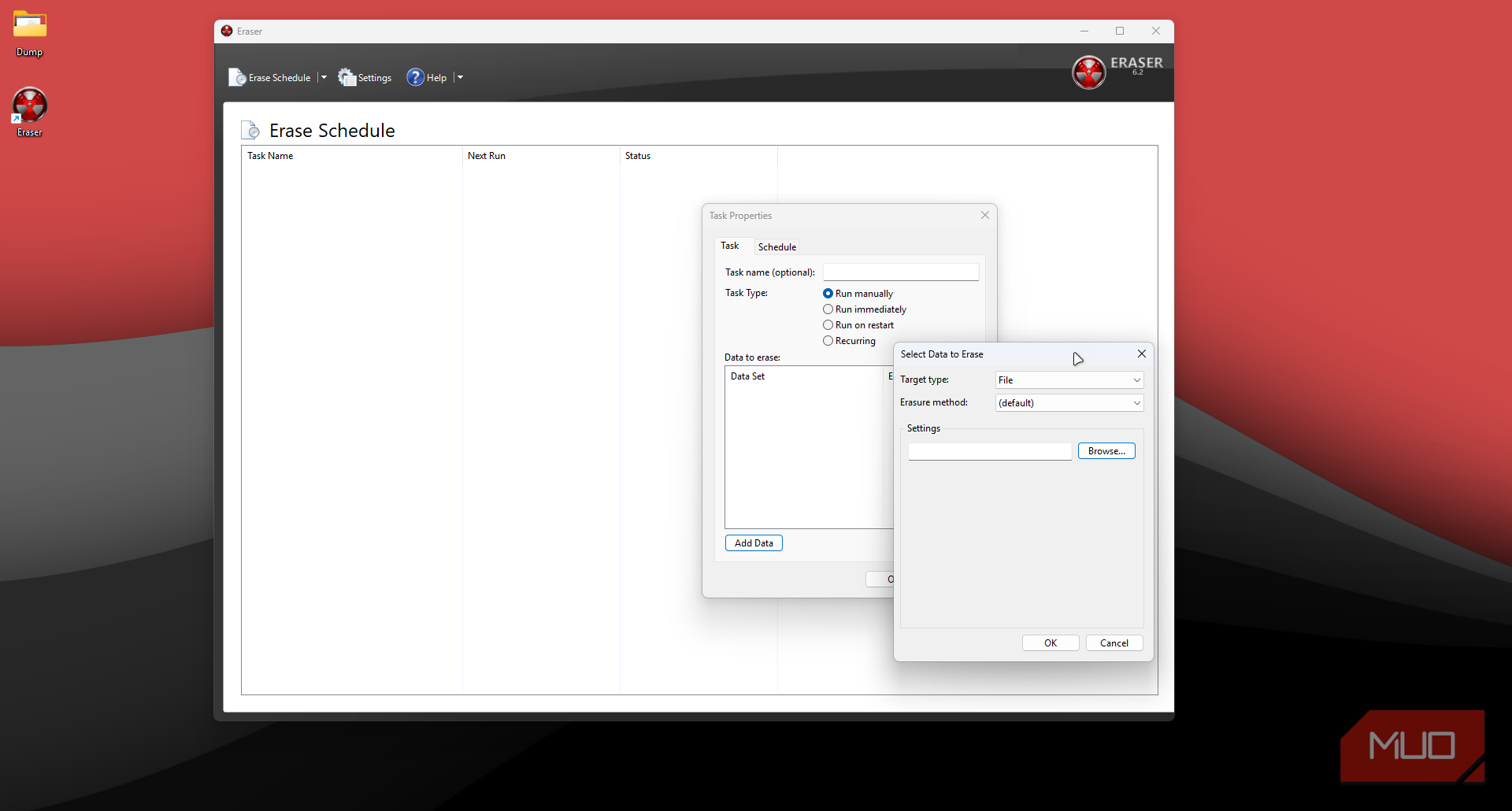Viewport: 1512px width, 811px height.
Task: Click the Erase Schedule toolbar icon
Action: click(x=237, y=77)
